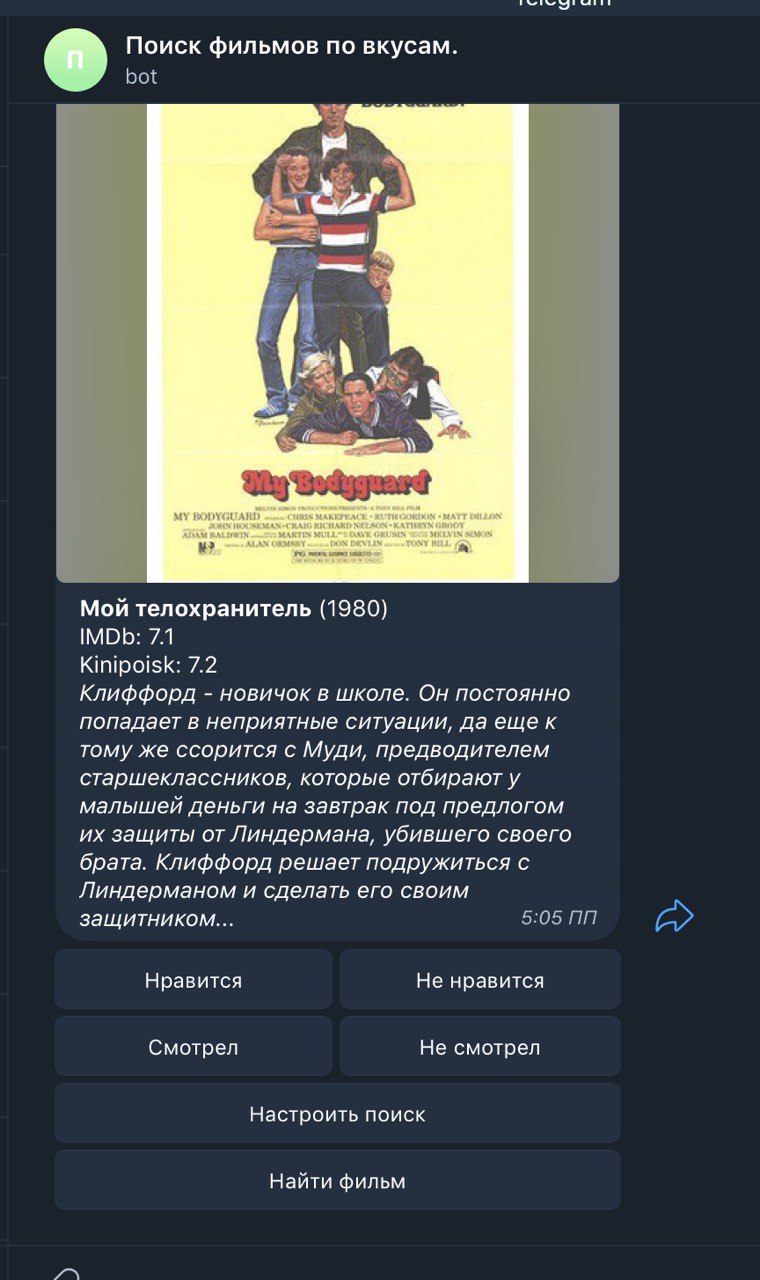
Task: Click the 'Kinipoisk: 7.2' rating line
Action: coord(149,664)
